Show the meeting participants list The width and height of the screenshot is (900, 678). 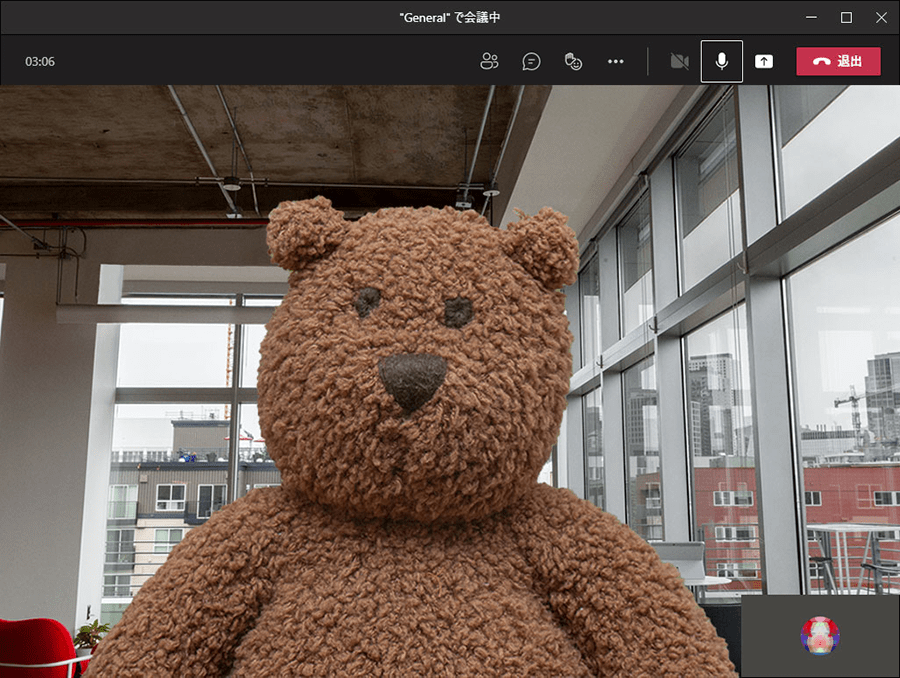click(x=489, y=61)
